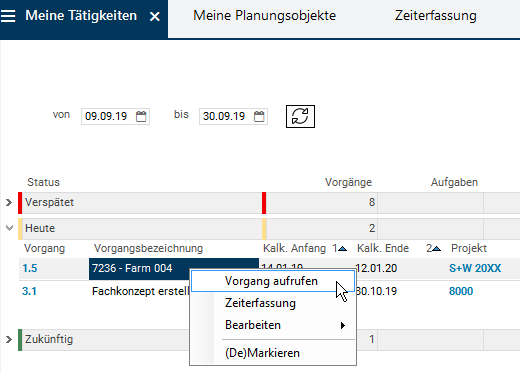Select (De)Markieren menu entry

pyautogui.click(x=262, y=353)
